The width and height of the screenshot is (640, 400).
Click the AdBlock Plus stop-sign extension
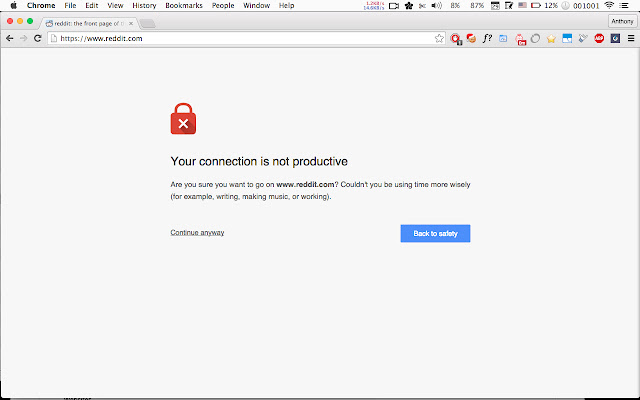point(599,38)
